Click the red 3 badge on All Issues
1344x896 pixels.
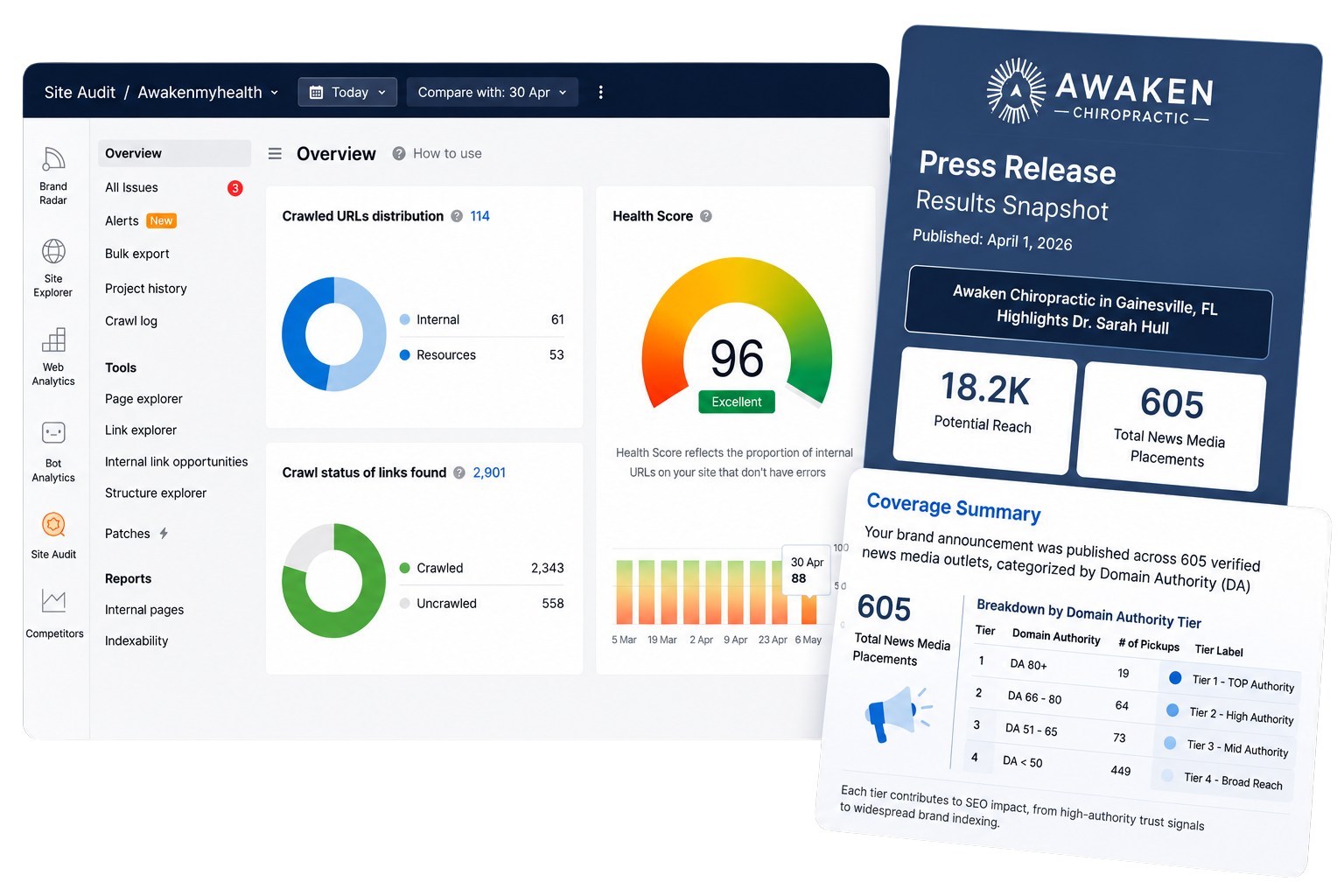click(235, 188)
